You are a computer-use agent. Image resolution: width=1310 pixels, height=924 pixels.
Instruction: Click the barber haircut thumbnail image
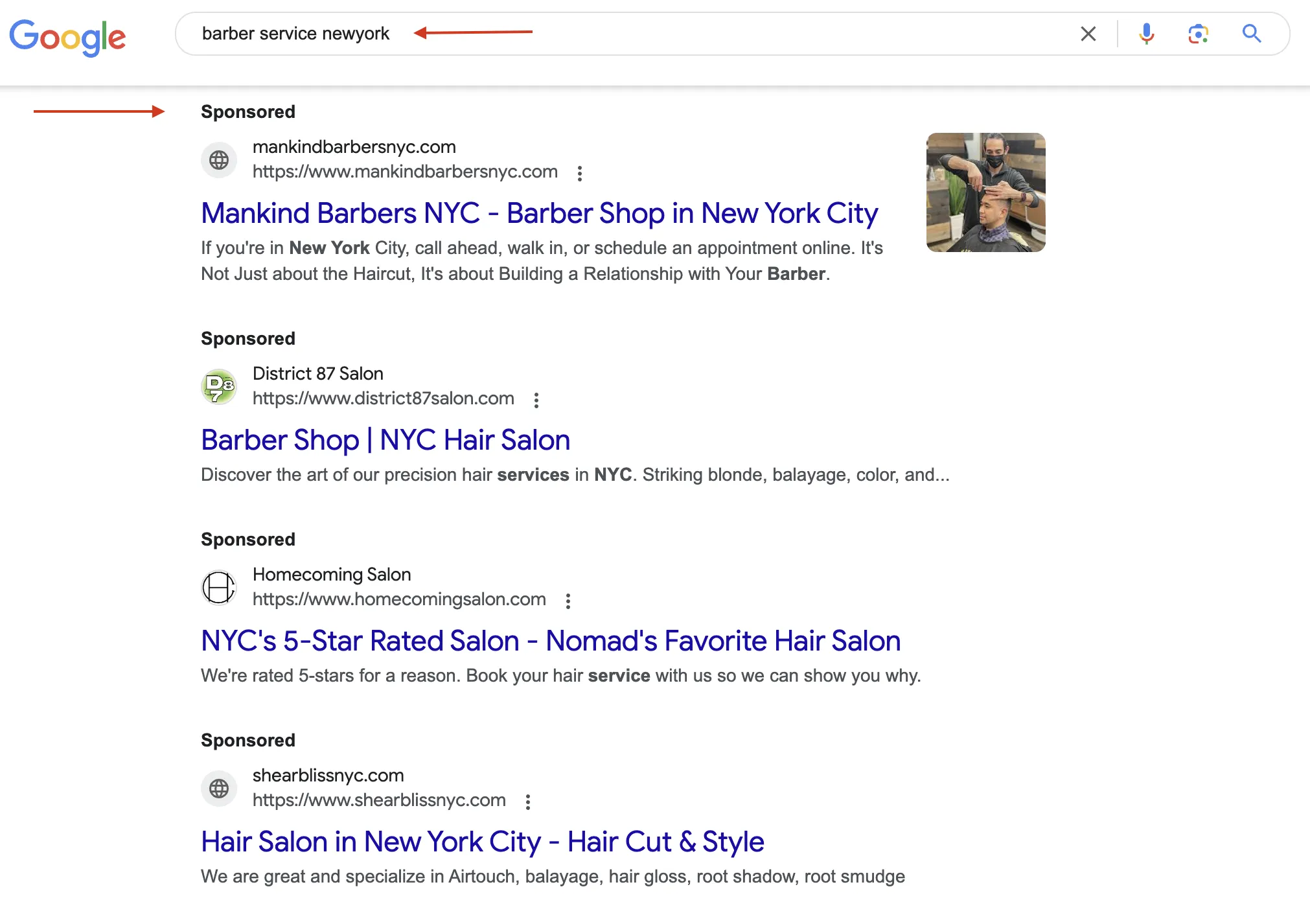[985, 192]
